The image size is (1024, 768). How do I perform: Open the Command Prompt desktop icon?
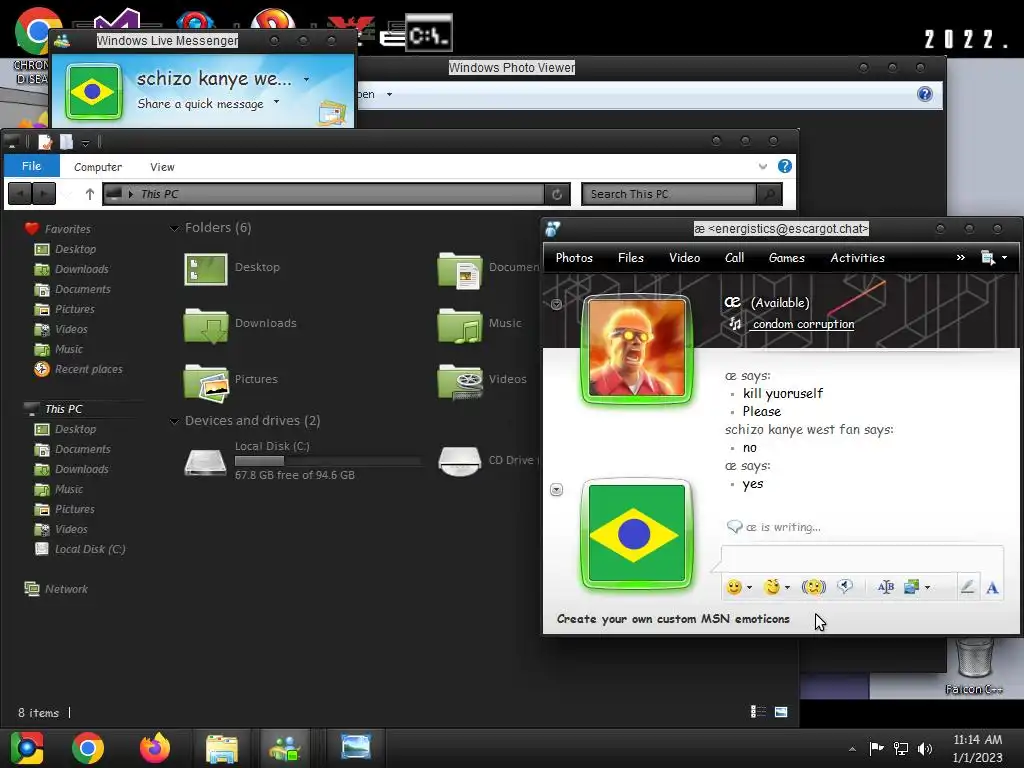[x=428, y=33]
